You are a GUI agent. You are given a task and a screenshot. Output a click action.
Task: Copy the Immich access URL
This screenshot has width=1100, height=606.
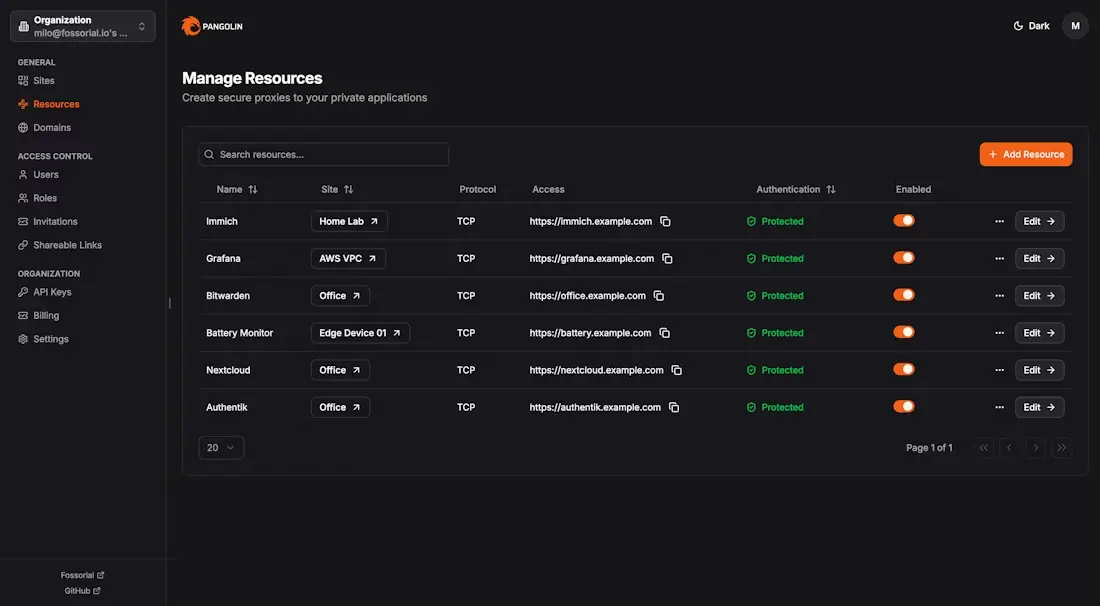tap(666, 221)
